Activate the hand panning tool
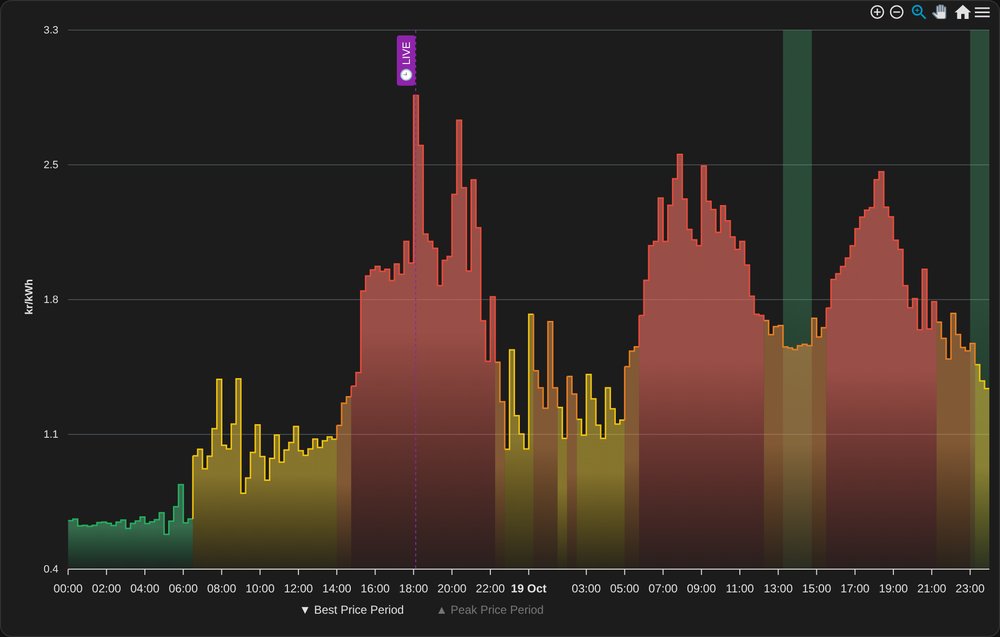Image resolution: width=1000 pixels, height=637 pixels. coord(939,12)
